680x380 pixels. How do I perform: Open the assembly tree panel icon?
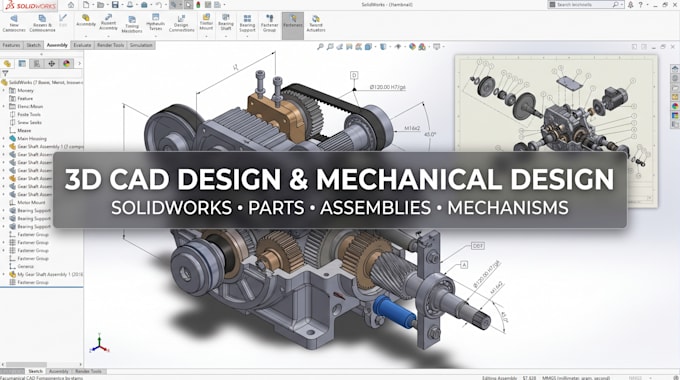(7, 64)
